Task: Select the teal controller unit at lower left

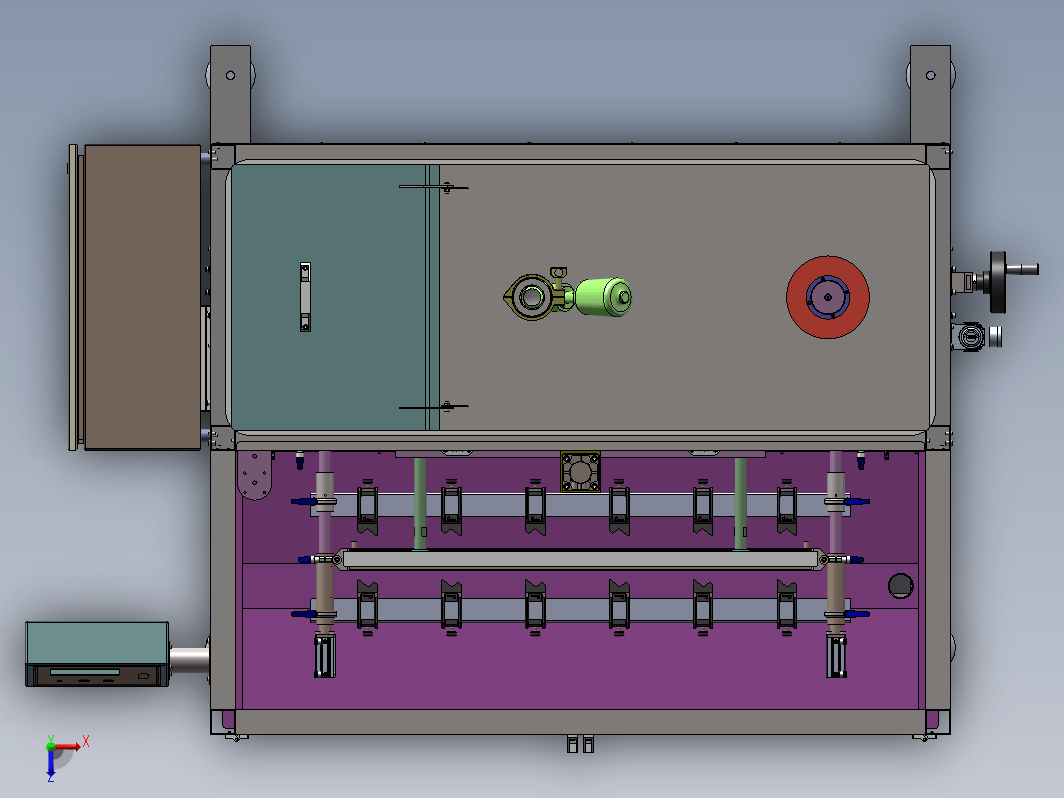Action: [x=97, y=653]
